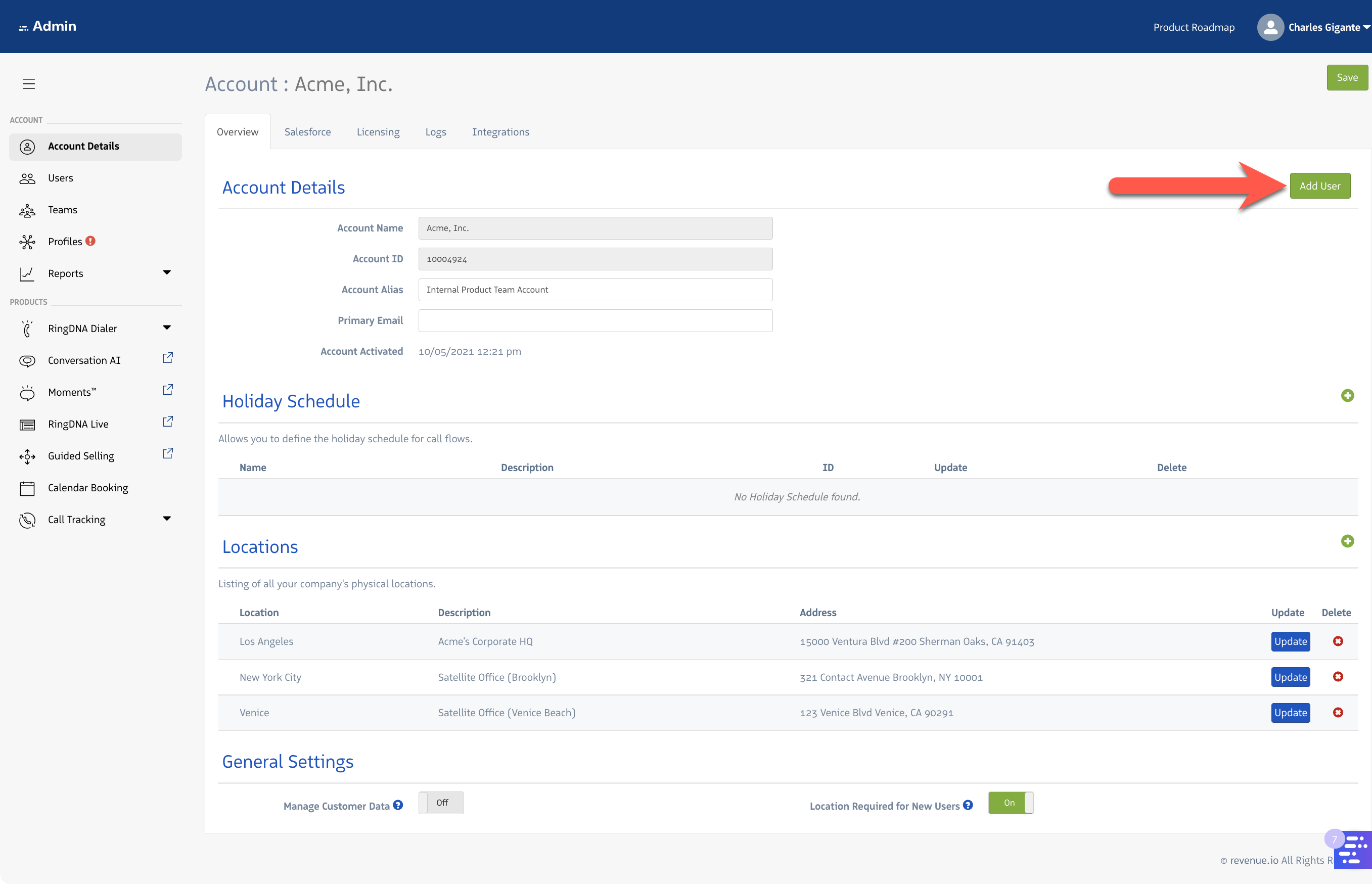This screenshot has height=884, width=1372.
Task: Open the Reports chart icon
Action: [x=27, y=274]
